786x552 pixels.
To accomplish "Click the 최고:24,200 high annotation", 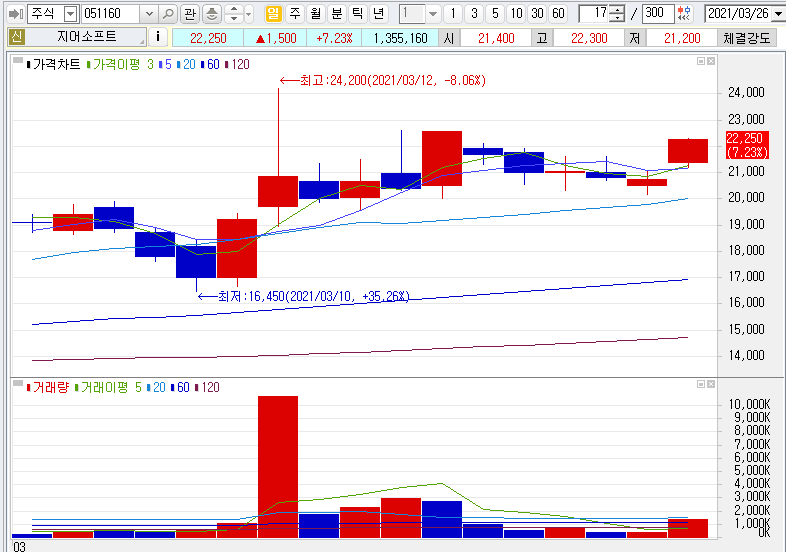I will tap(383, 80).
